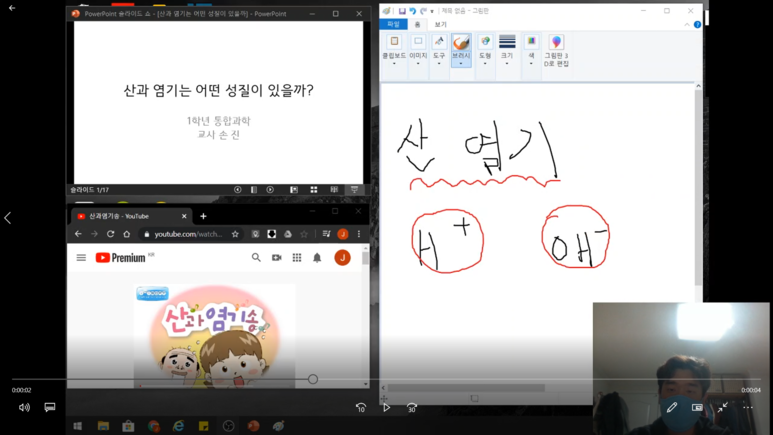
Task: Redo the Paint action
Action: pos(423,11)
